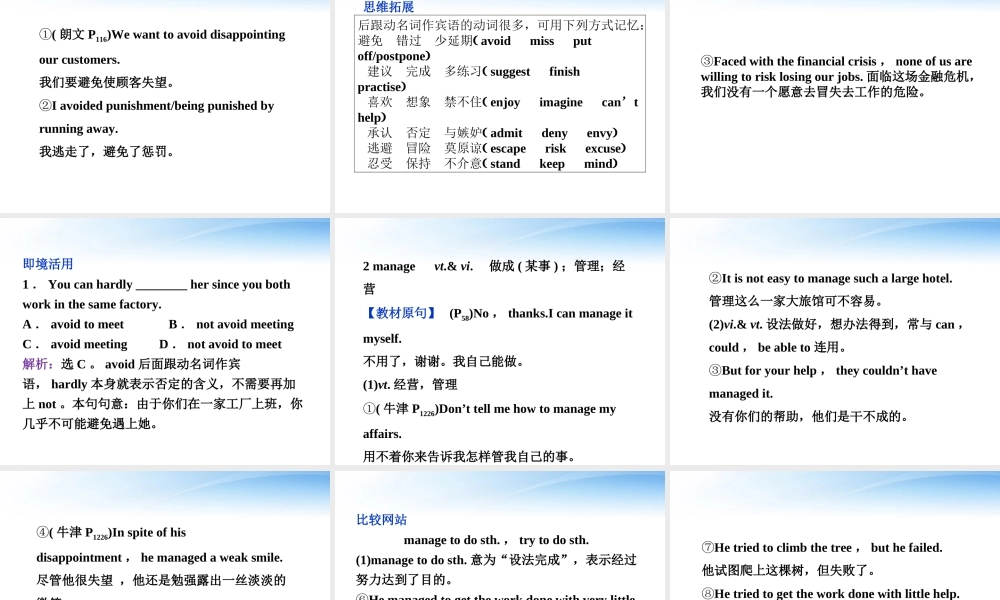Click the blank in 'You can hardly ___ her'
1000x600 pixels.
point(161,285)
